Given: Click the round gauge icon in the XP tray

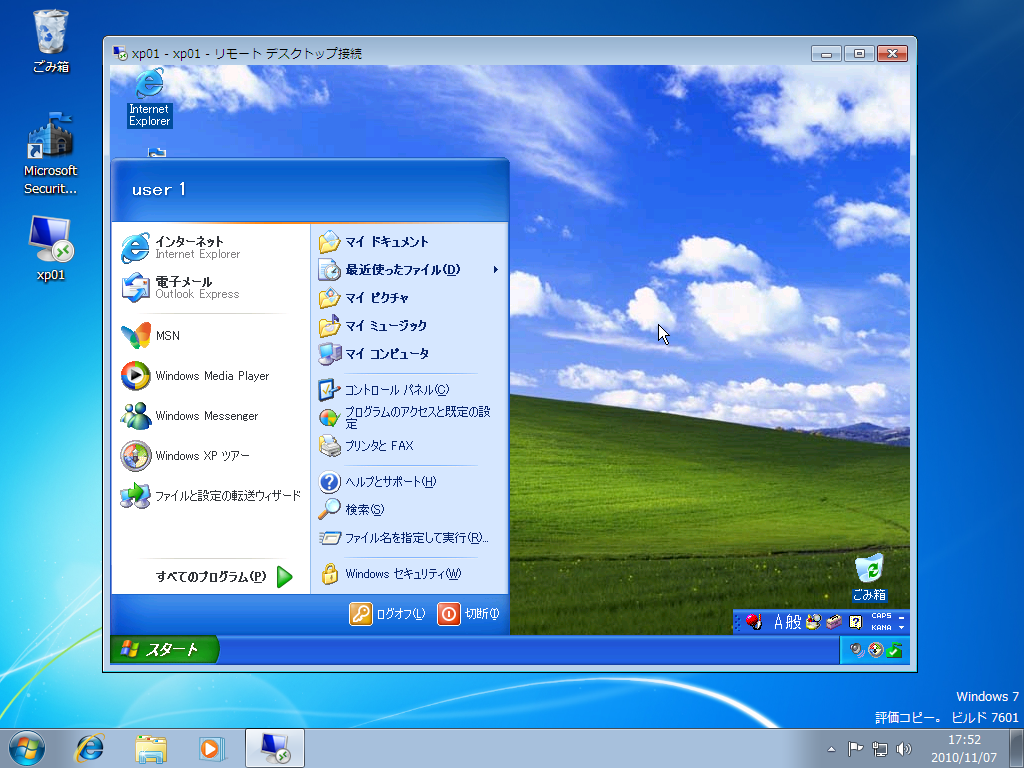Looking at the screenshot, I should 876,650.
